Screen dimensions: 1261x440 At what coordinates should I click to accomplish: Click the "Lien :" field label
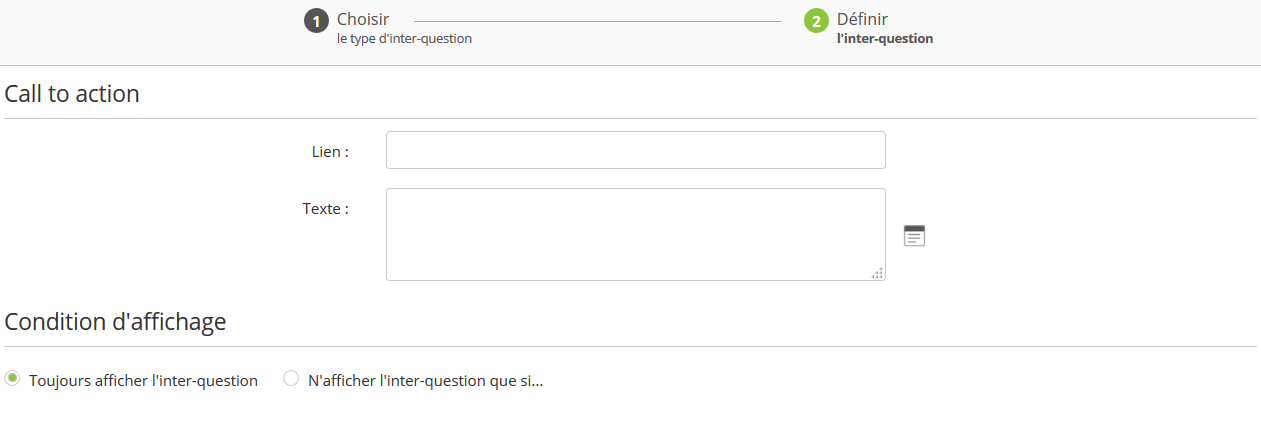tap(330, 152)
